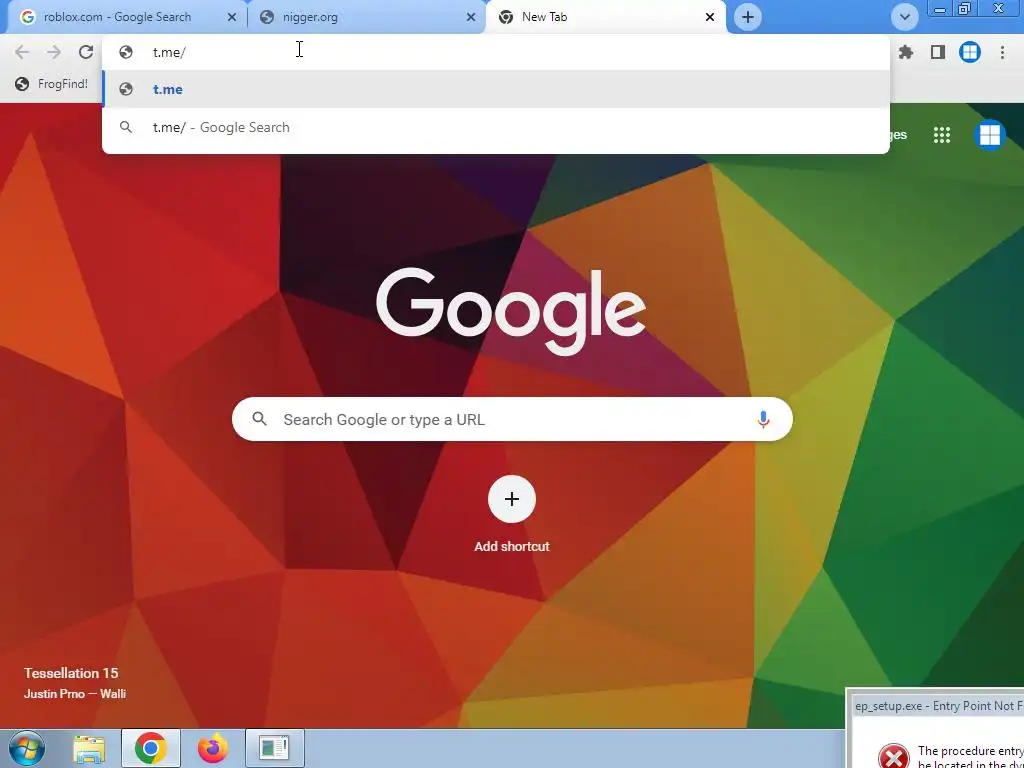
Task: Reload the page
Action: tap(86, 52)
